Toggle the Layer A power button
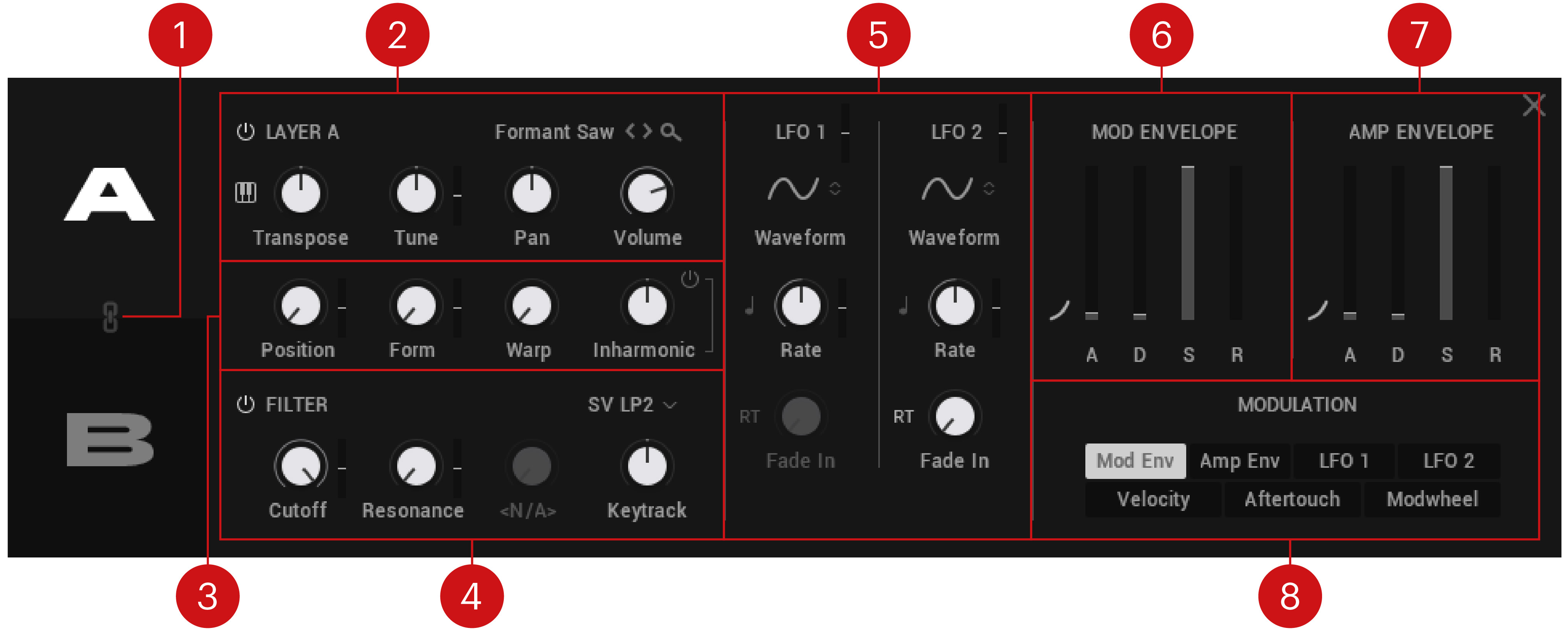The height and width of the screenshot is (631, 1568). click(245, 132)
